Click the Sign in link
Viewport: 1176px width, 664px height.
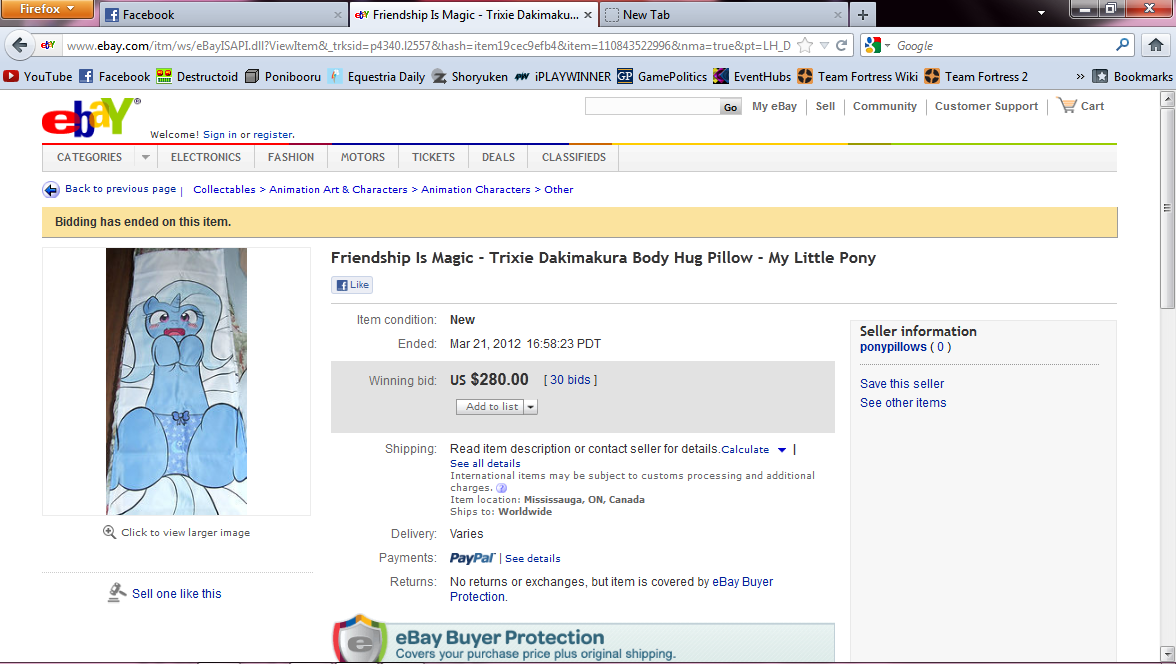coord(219,135)
